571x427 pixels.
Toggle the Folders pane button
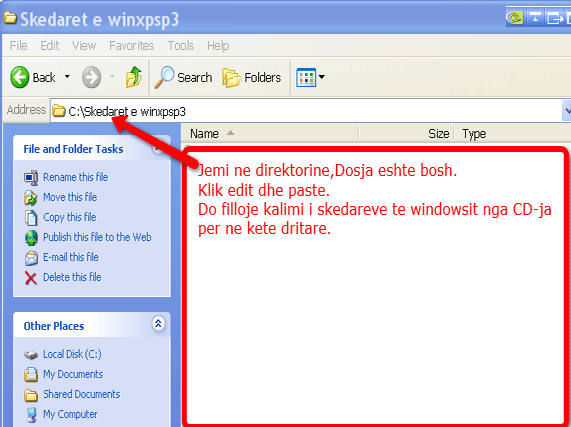click(252, 77)
